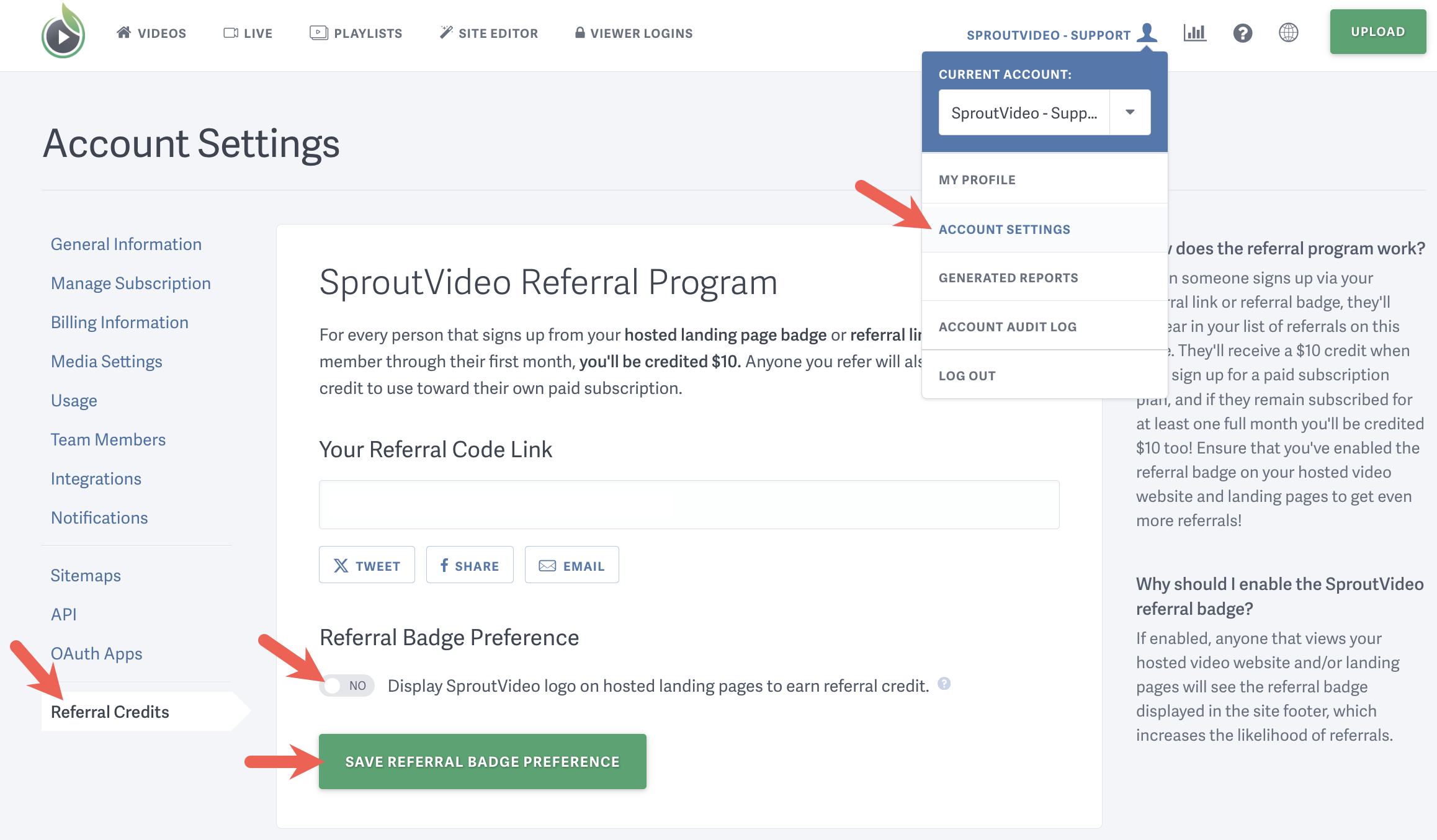
Task: Click the Viewer Logins lock icon
Action: [580, 32]
